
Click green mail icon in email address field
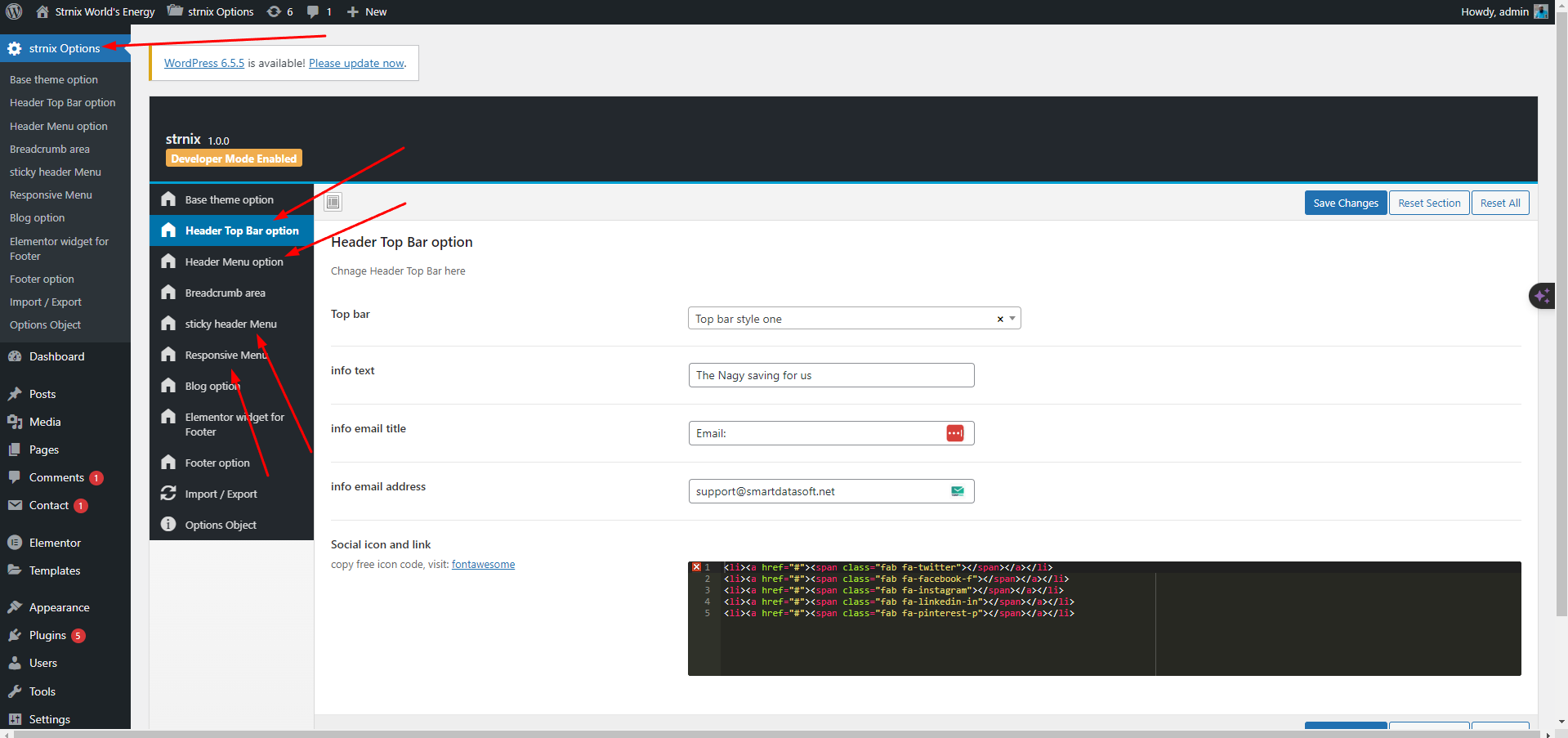coord(958,491)
